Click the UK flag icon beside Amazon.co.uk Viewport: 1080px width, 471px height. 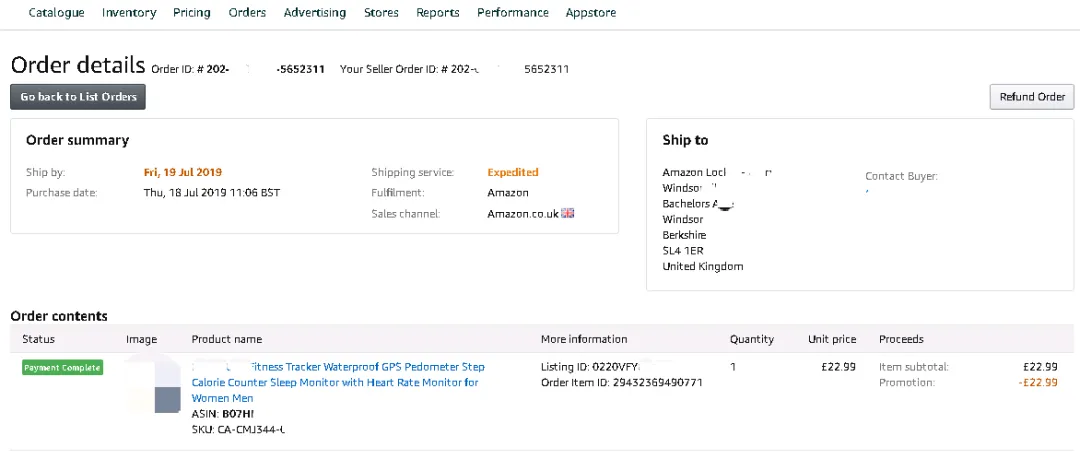click(568, 213)
